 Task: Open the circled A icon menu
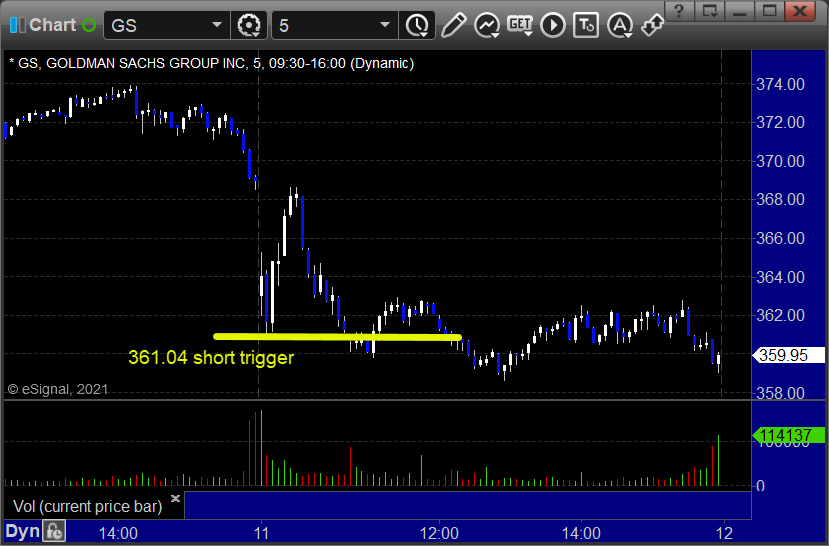[620, 25]
